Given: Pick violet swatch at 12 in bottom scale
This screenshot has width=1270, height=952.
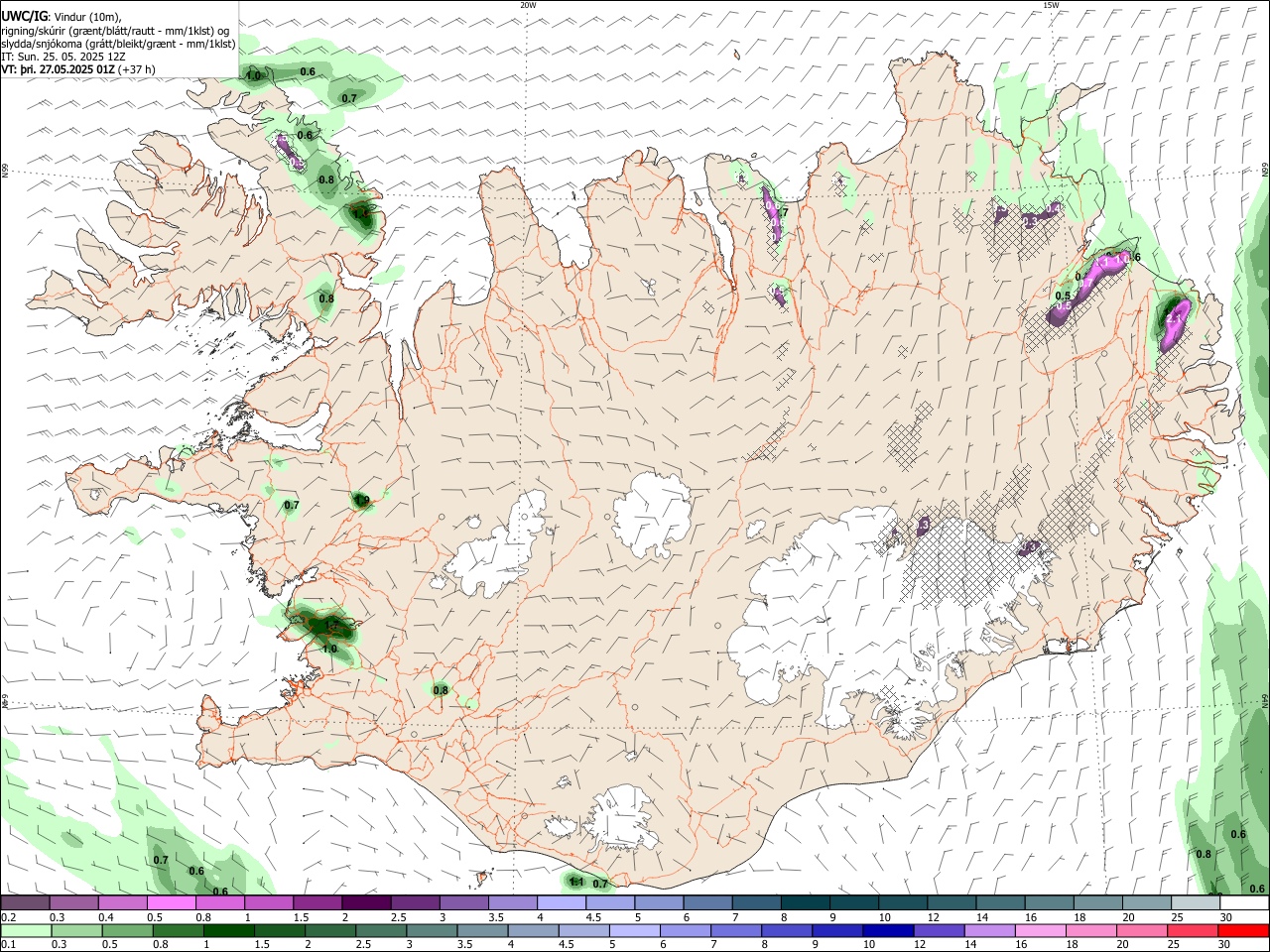Looking at the screenshot, I should [x=939, y=930].
